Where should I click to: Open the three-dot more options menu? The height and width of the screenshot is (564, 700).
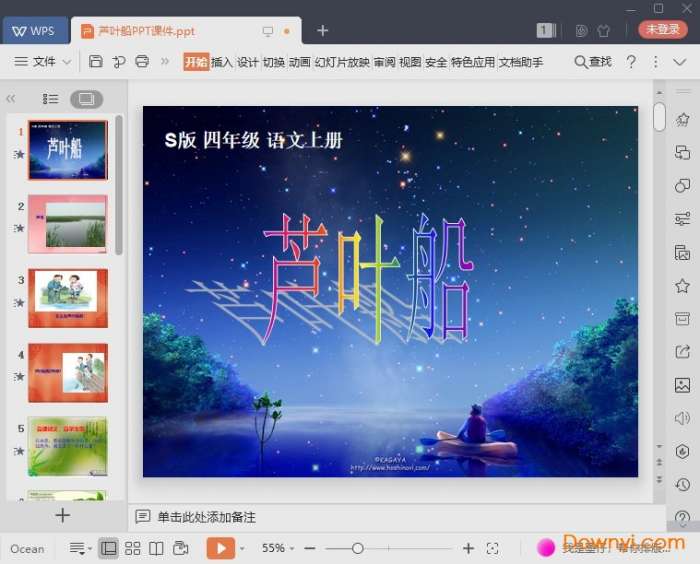coord(655,62)
